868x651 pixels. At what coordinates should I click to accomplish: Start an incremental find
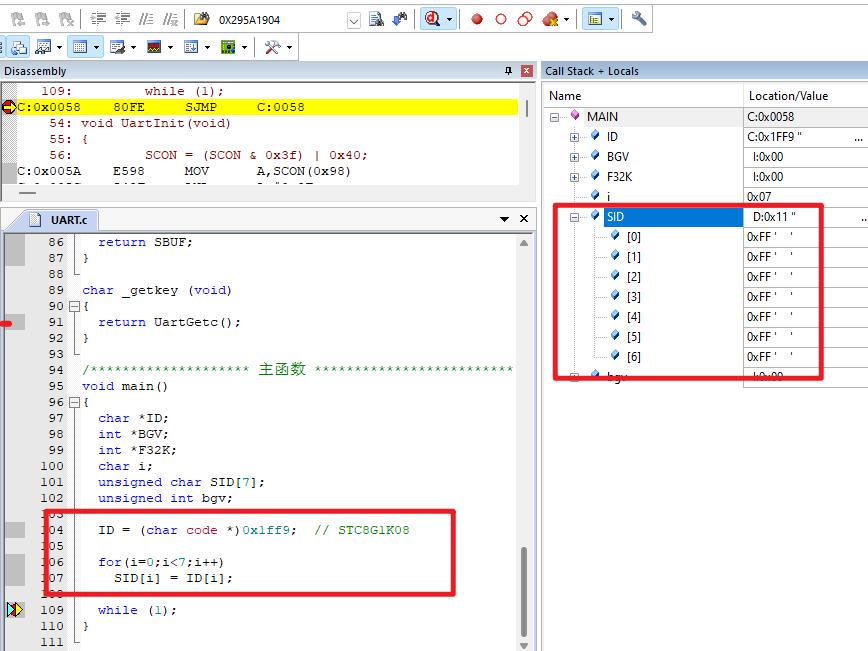point(400,19)
